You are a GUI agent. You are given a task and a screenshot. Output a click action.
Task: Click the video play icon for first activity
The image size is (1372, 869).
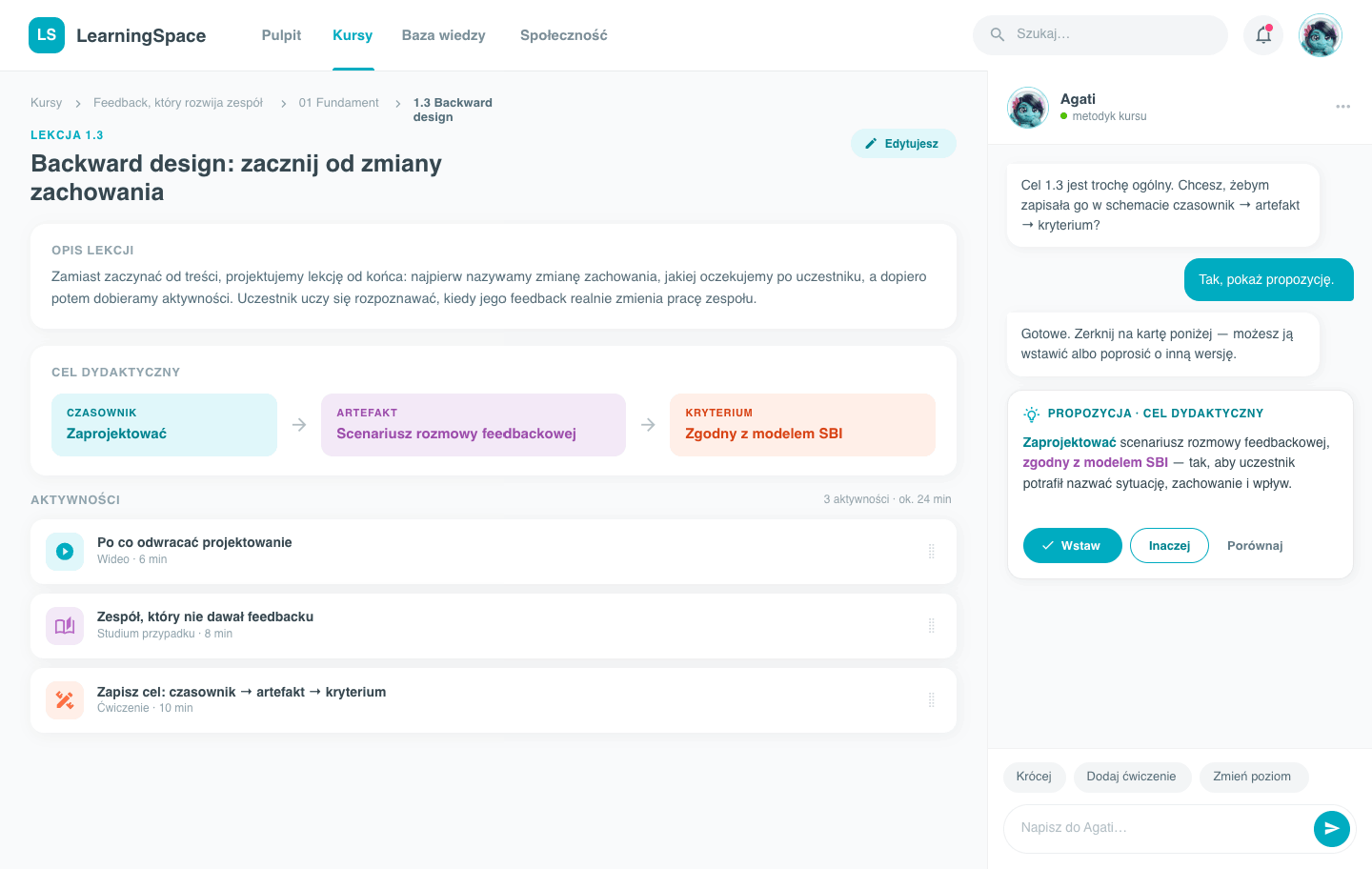coord(65,551)
